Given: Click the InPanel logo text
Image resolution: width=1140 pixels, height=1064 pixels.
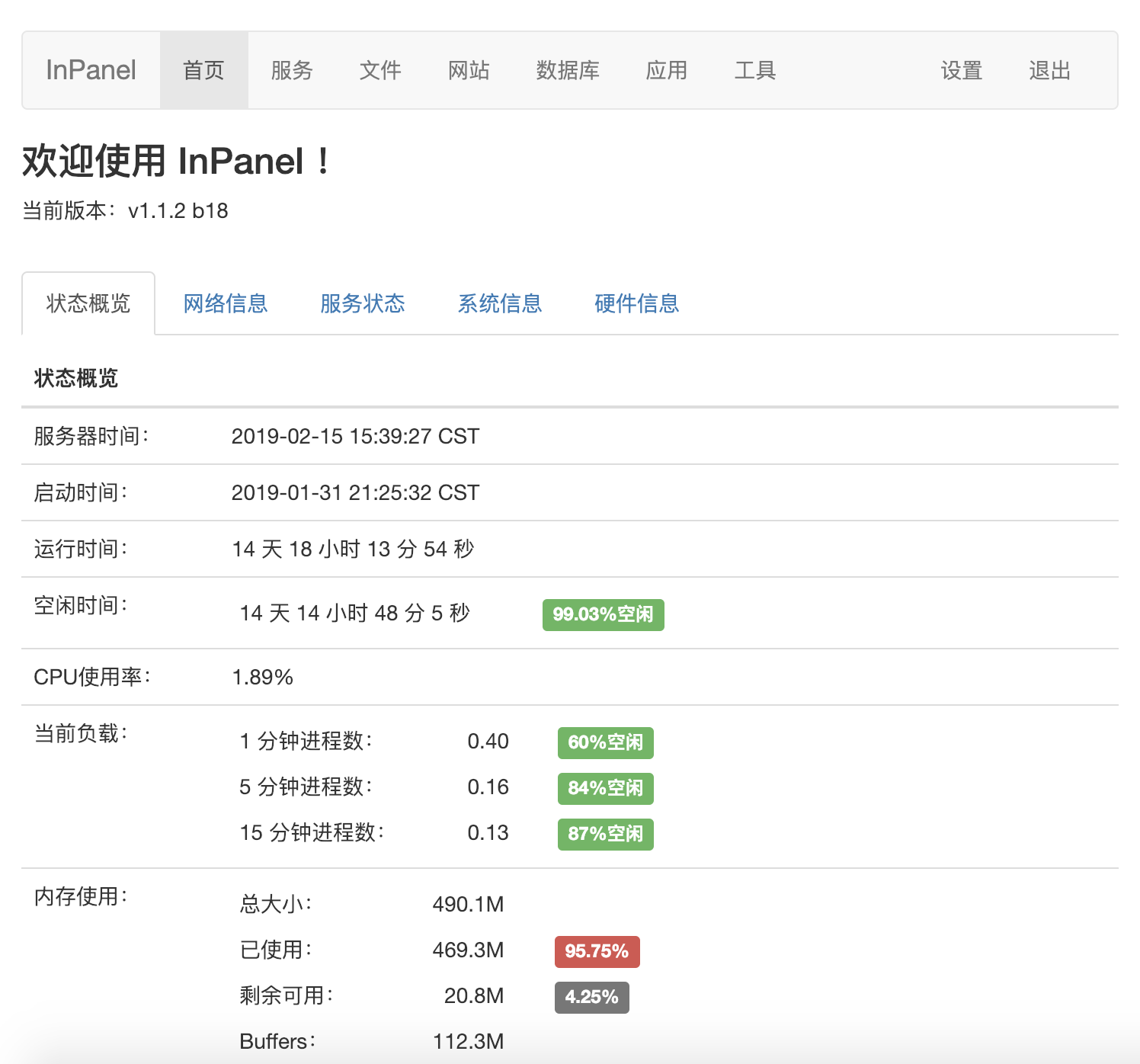Looking at the screenshot, I should (91, 70).
